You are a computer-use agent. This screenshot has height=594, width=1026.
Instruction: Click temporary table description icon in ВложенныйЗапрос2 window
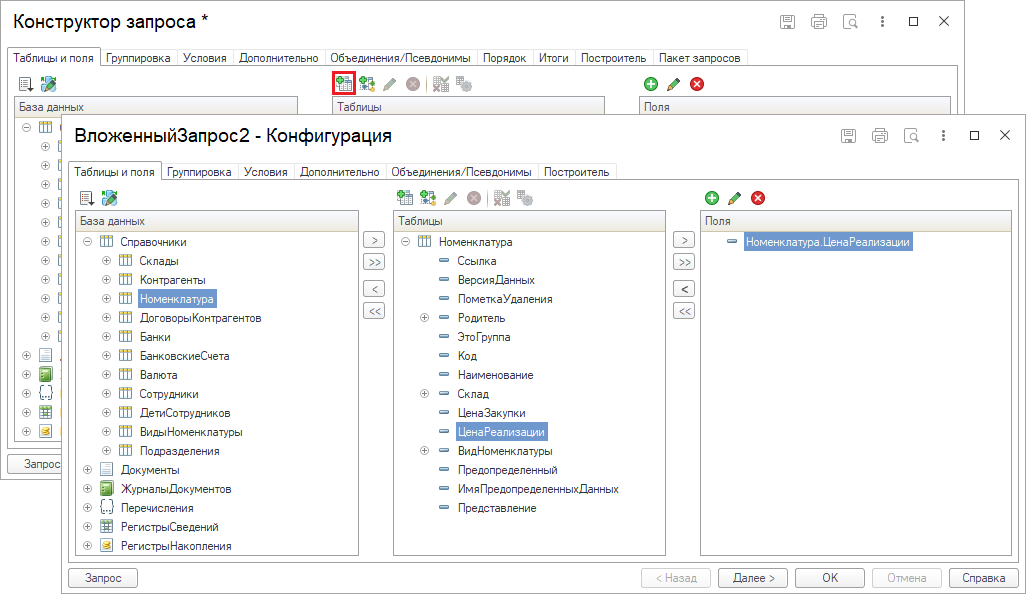[x=428, y=198]
